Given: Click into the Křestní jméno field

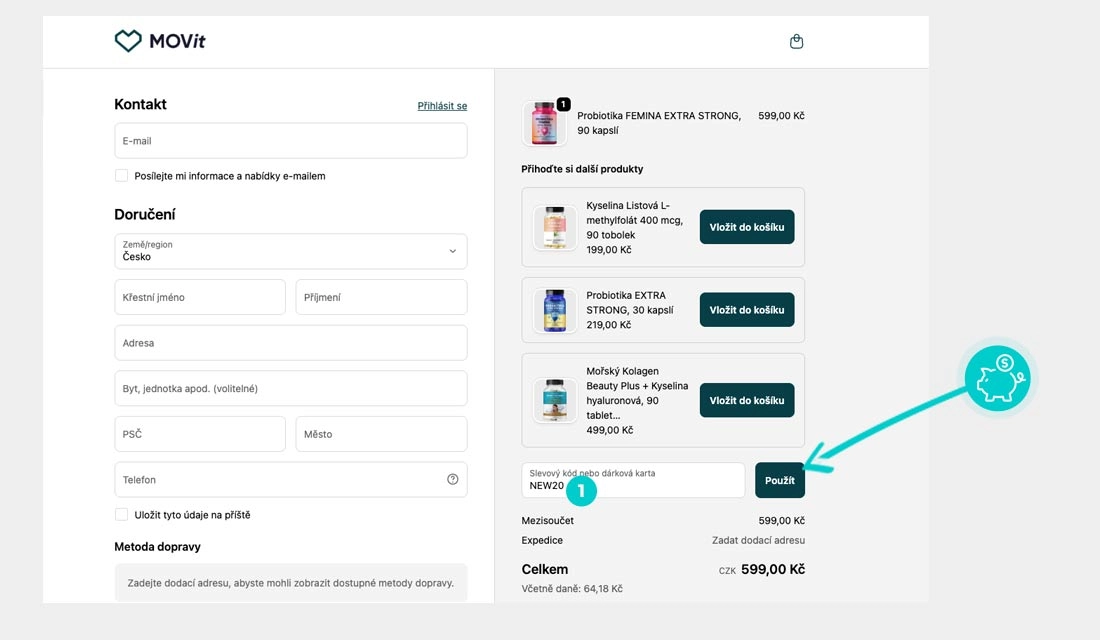Looking at the screenshot, I should coord(200,297).
